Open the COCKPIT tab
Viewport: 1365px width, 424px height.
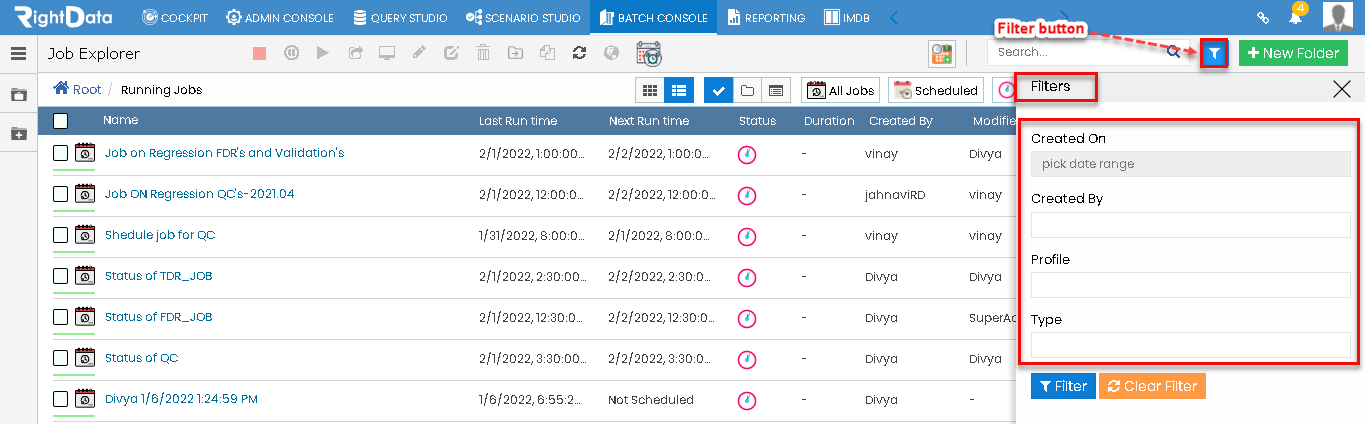[173, 17]
